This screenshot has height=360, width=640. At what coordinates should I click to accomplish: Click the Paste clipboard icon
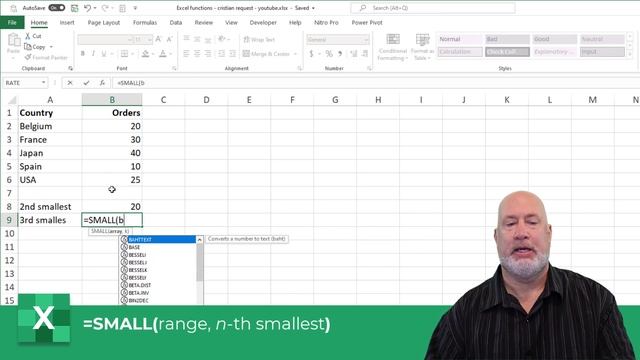(x=13, y=40)
